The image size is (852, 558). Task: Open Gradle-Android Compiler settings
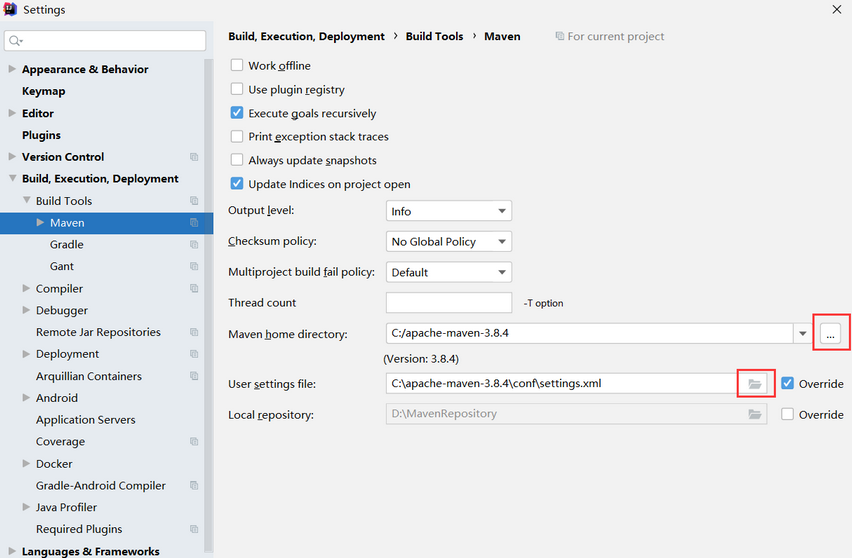click(x=101, y=486)
